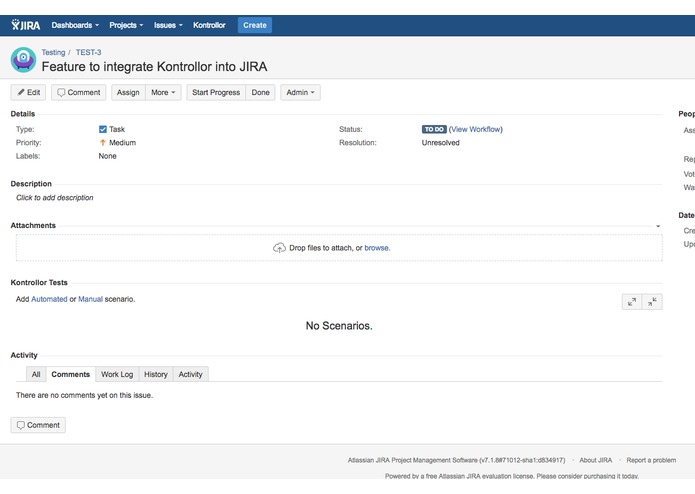This screenshot has height=494, width=695.
Task: Open the Attachments options arrow
Action: pyautogui.click(x=658, y=226)
